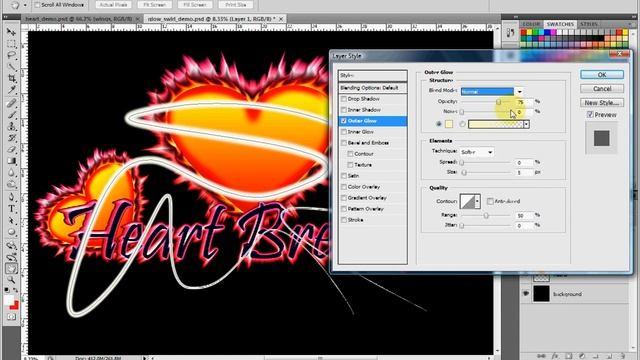Enable Bevel and Emboss checkbox
Screen dimensions: 640x360
click(344, 143)
